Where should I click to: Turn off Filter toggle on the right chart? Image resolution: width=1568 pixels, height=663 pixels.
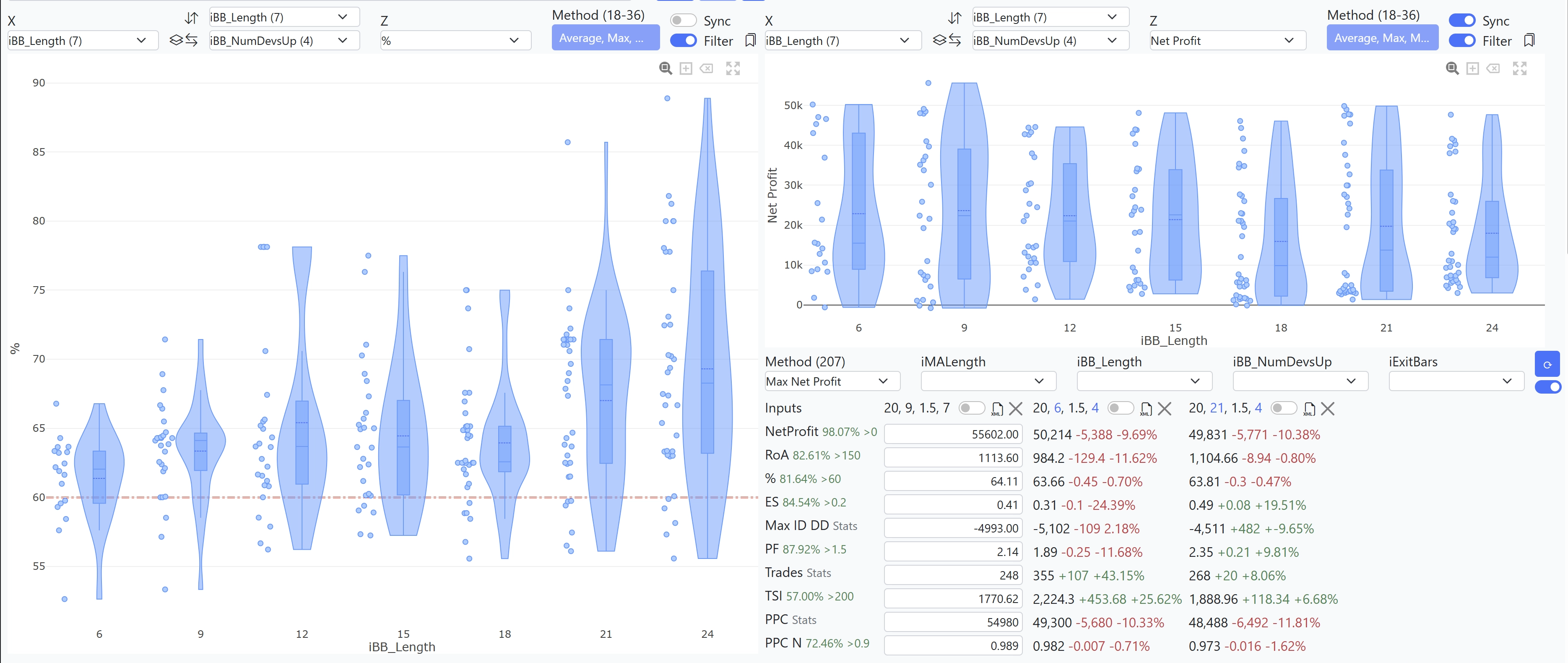click(x=1462, y=41)
